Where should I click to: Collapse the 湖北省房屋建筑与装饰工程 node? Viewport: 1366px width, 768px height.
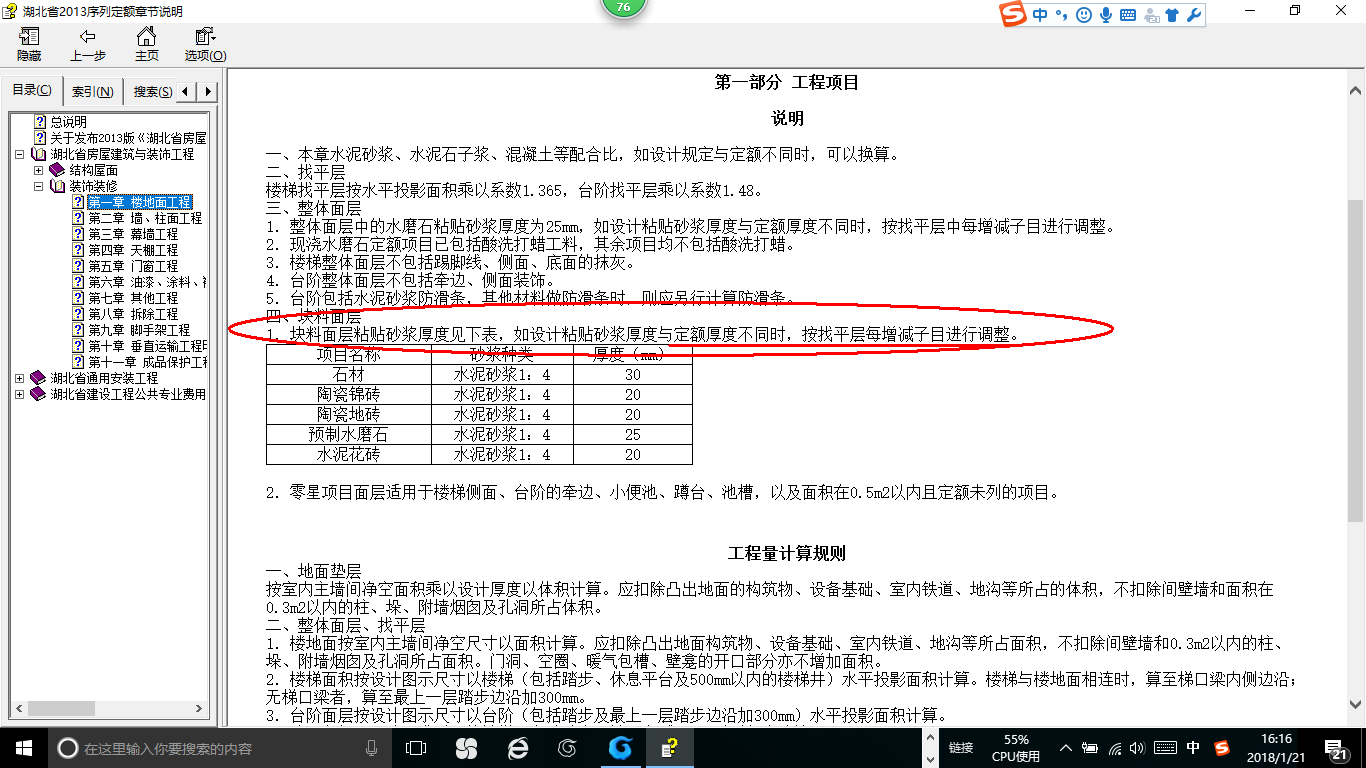21,154
